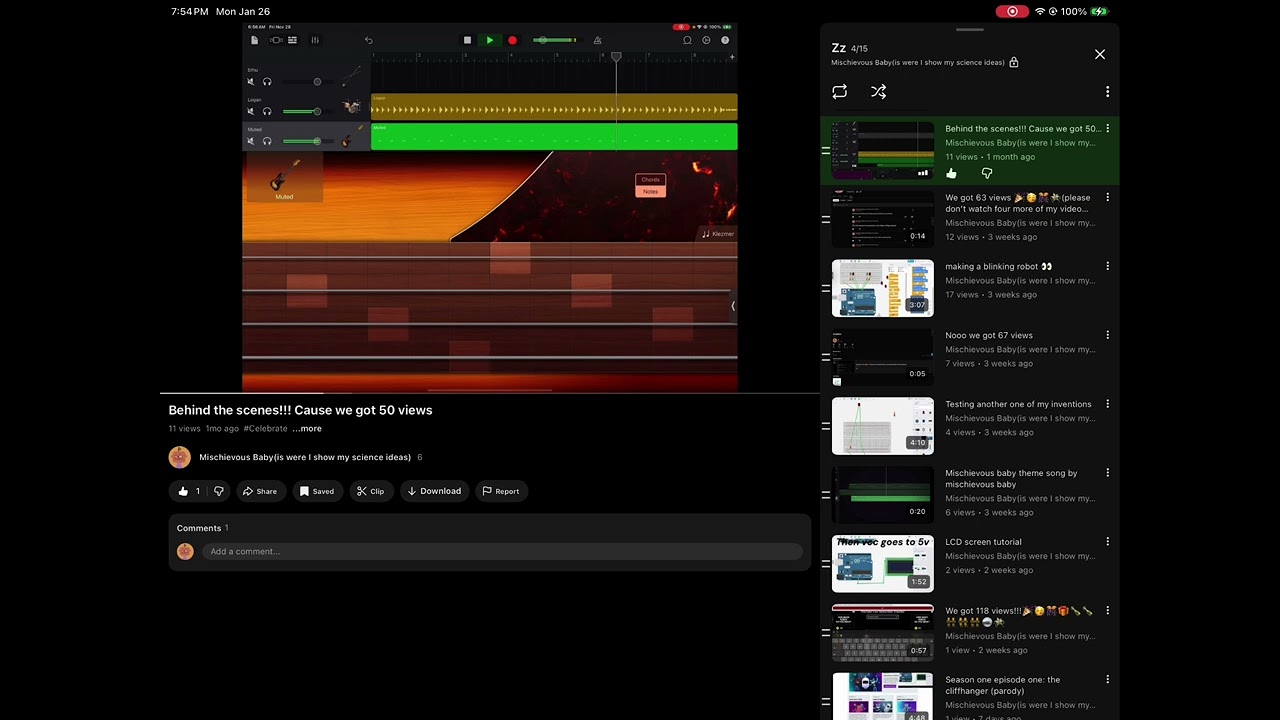Switch bass to Chords mode

point(650,180)
